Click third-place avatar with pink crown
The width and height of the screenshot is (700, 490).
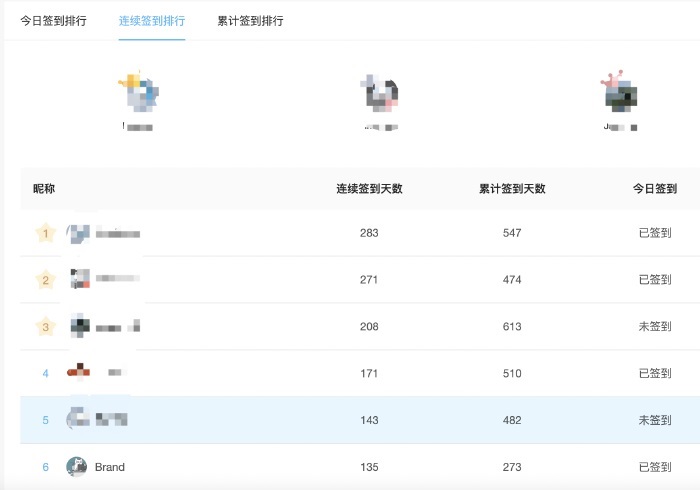click(620, 91)
